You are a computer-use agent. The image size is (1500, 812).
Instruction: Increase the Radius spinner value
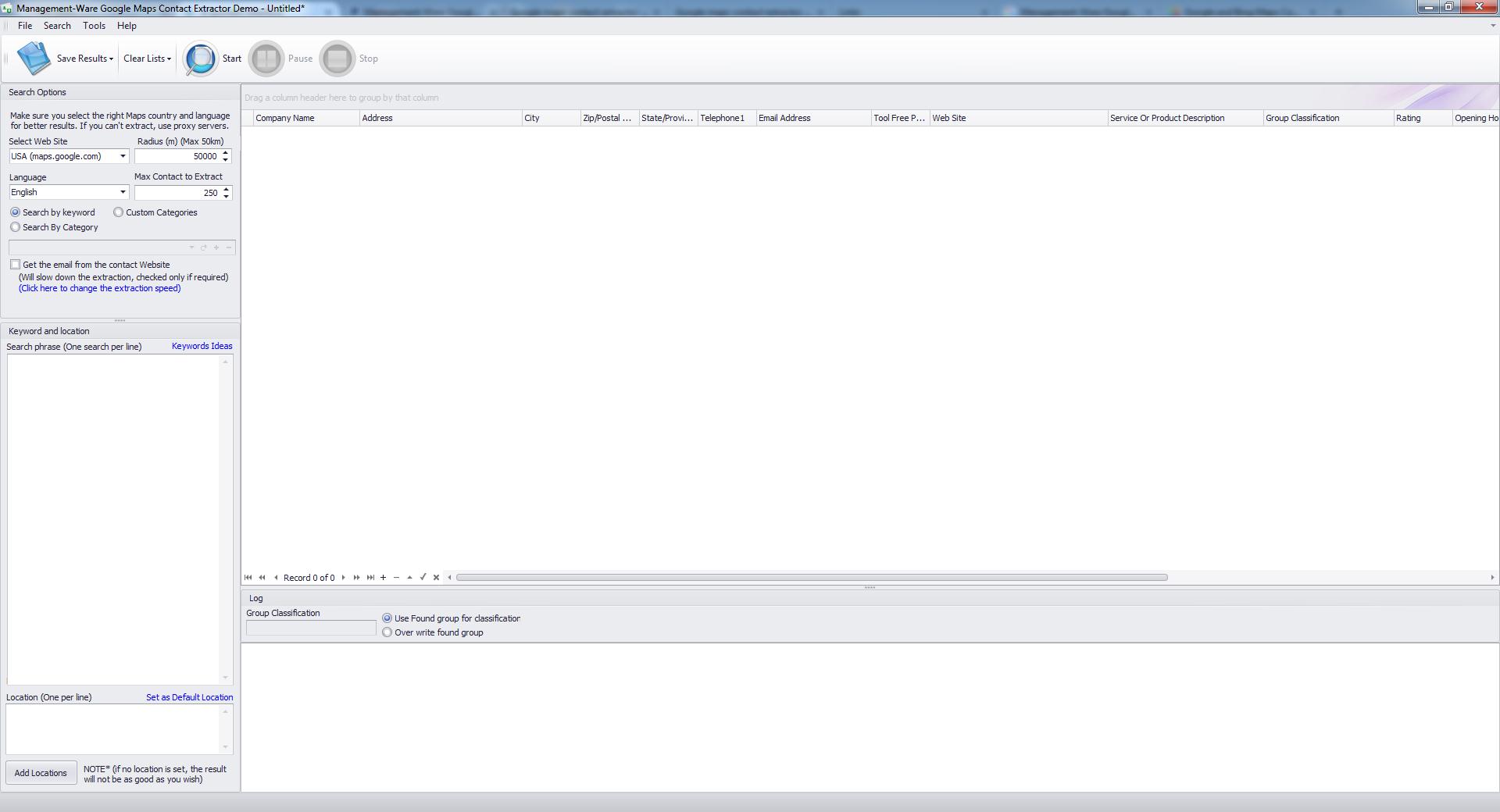[226, 153]
